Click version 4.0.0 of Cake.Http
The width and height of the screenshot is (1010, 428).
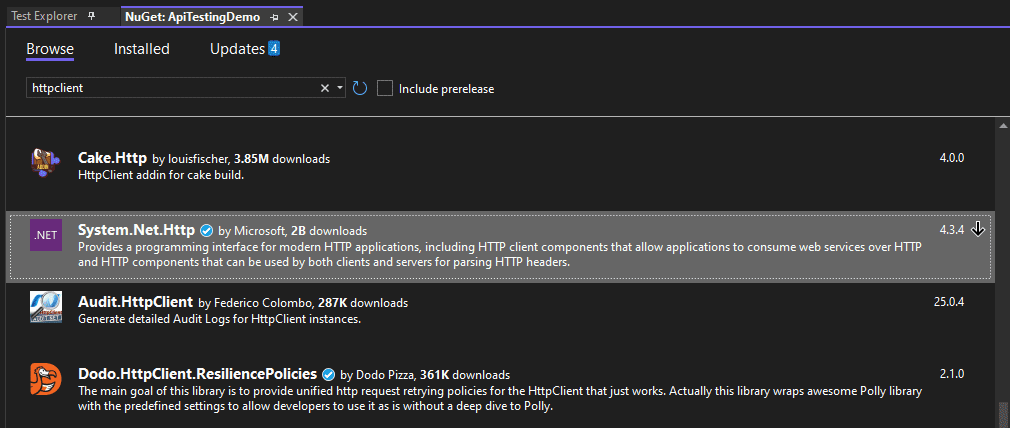(952, 157)
